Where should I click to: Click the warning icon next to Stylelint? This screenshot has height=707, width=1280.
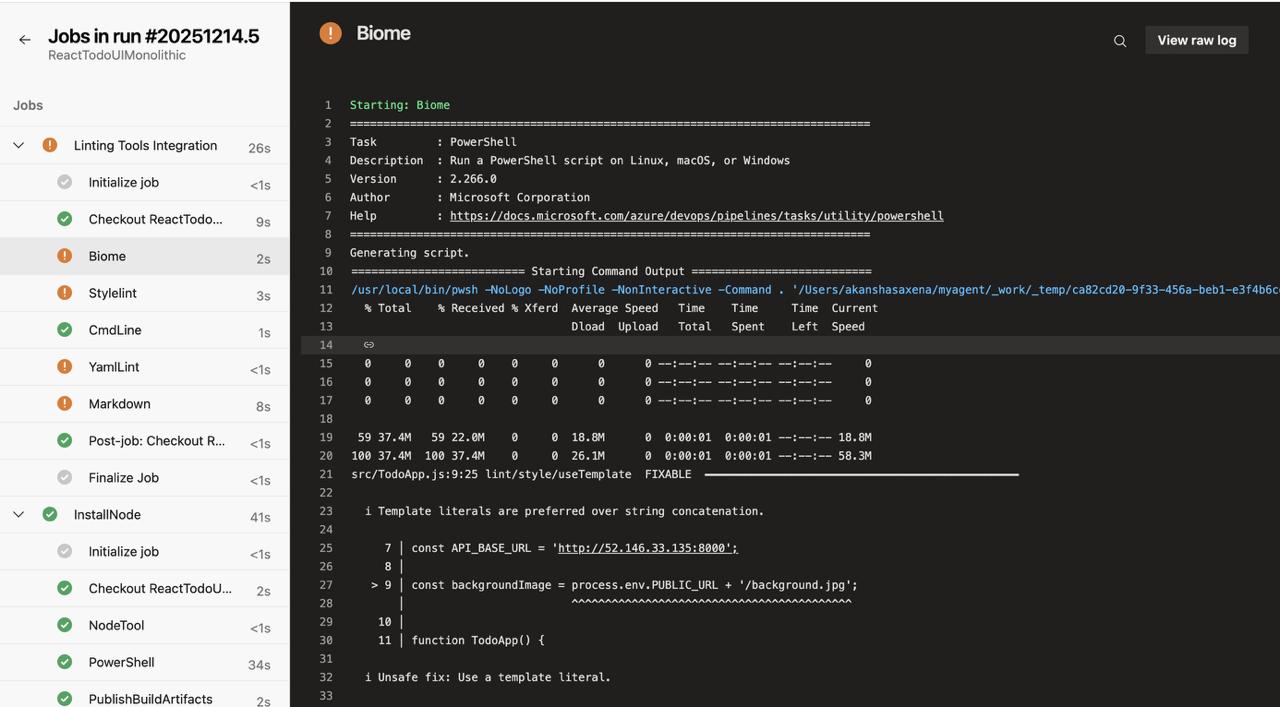(x=65, y=293)
